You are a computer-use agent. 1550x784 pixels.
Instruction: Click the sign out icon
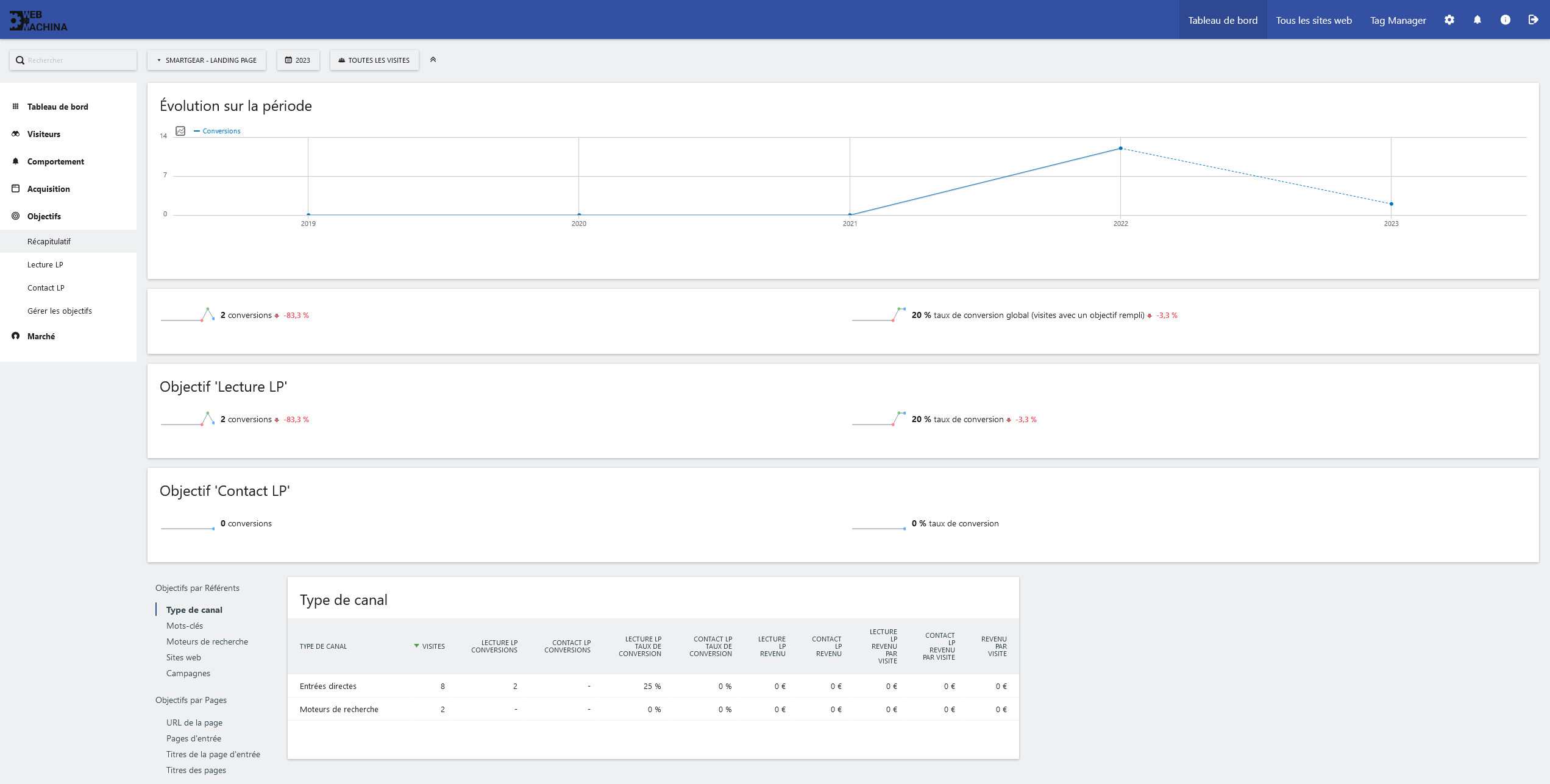(1534, 20)
